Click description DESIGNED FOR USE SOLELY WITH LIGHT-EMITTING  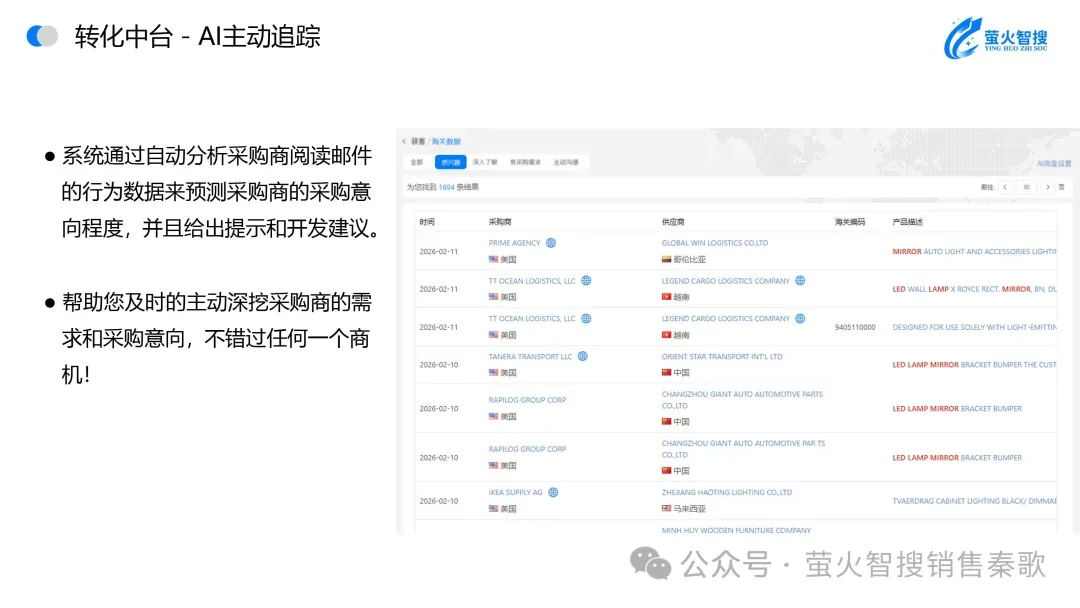(975, 327)
